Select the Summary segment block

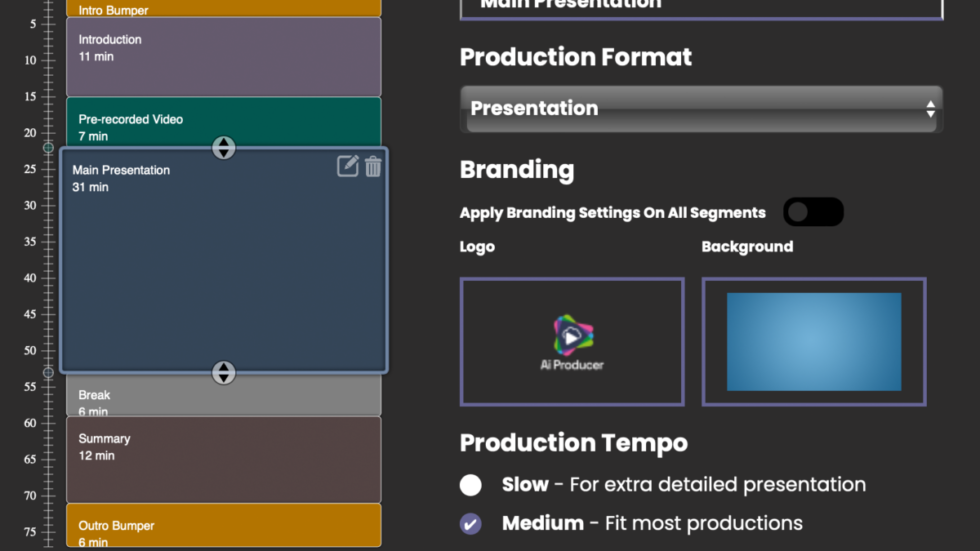point(223,460)
